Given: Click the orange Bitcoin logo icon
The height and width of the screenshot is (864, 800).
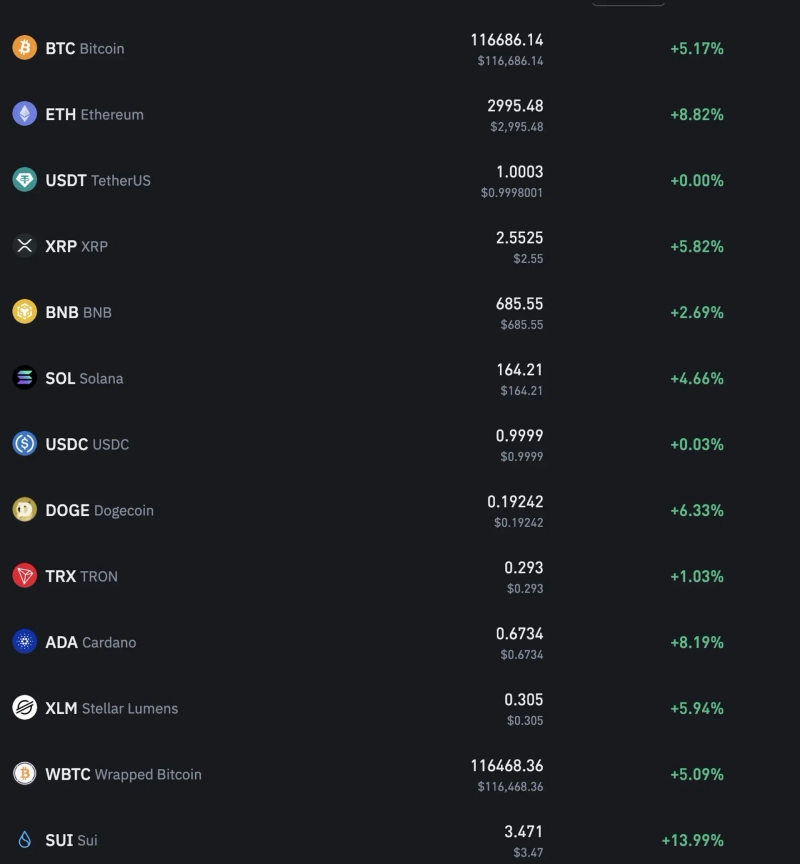Looking at the screenshot, I should point(24,48).
